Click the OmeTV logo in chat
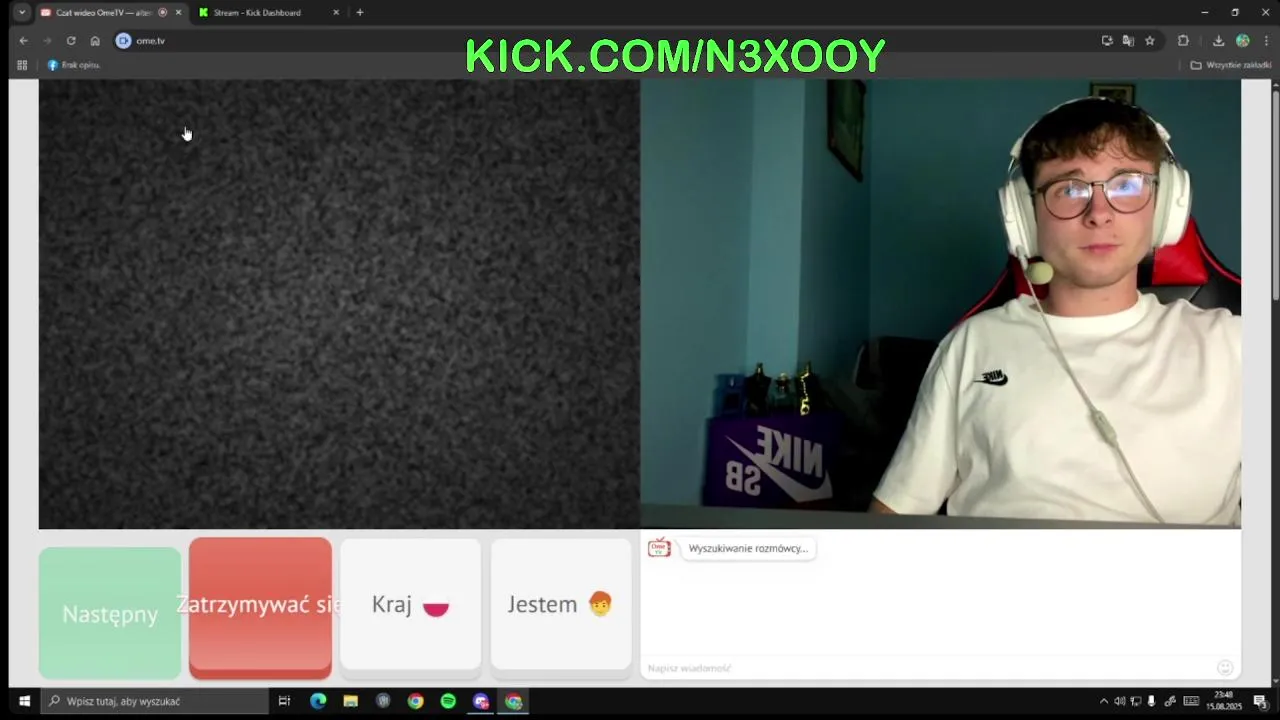 click(659, 548)
